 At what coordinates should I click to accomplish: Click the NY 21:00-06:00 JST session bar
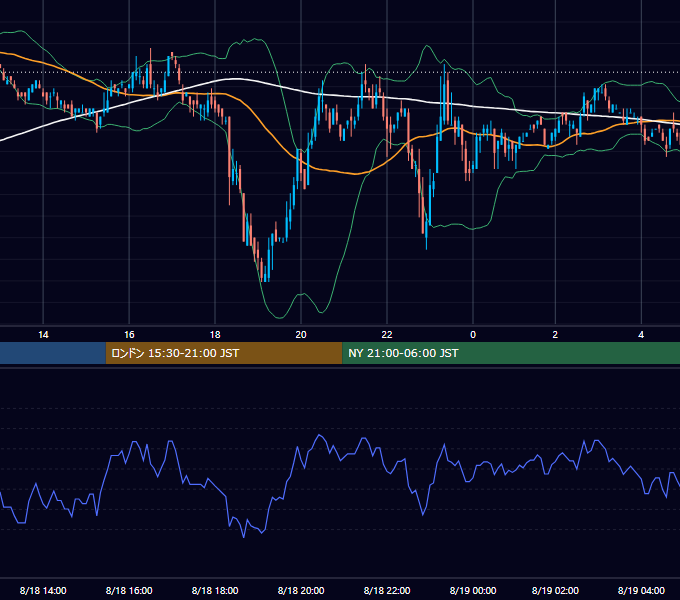point(511,353)
